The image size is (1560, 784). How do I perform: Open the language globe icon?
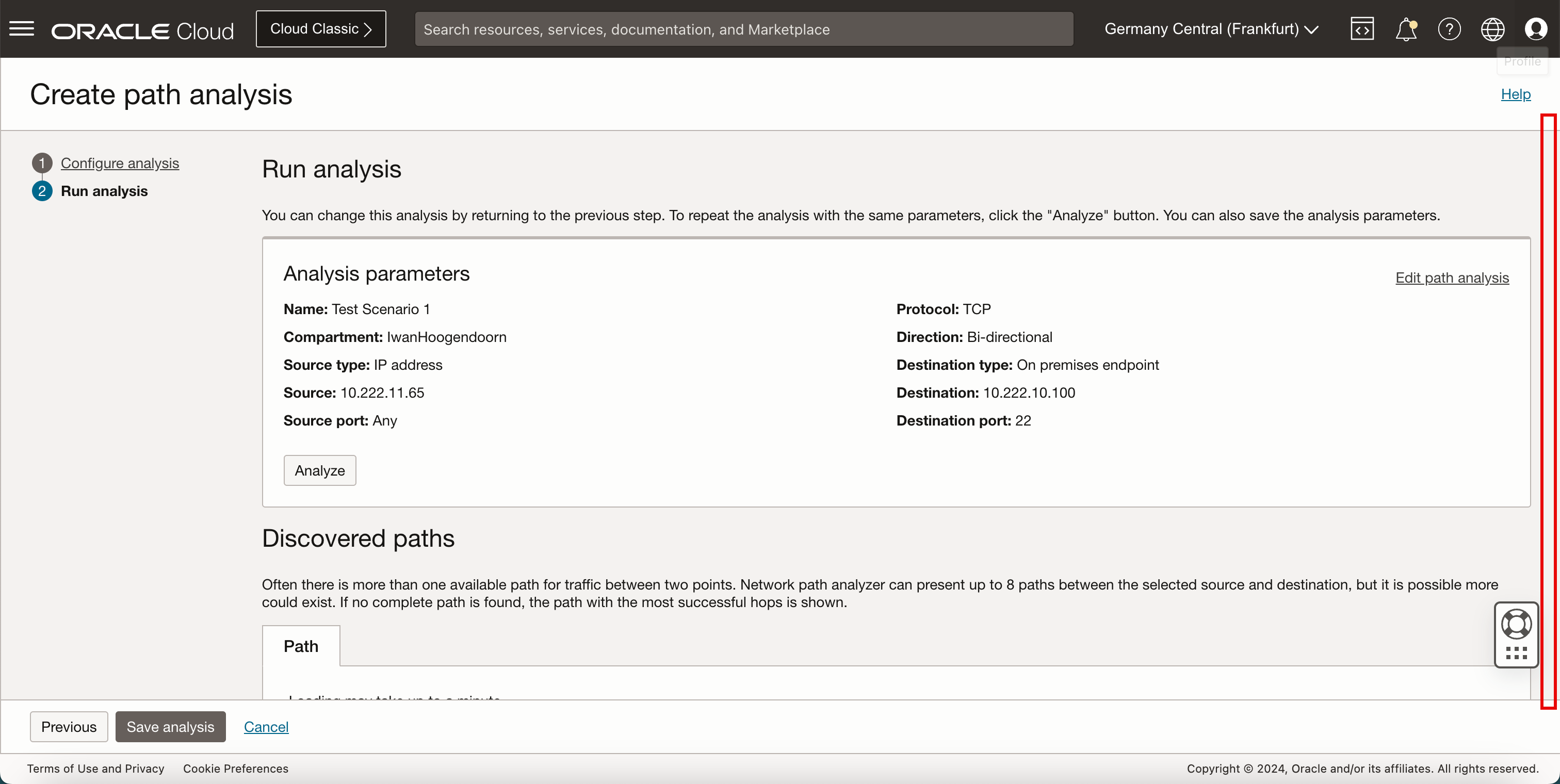(x=1492, y=29)
